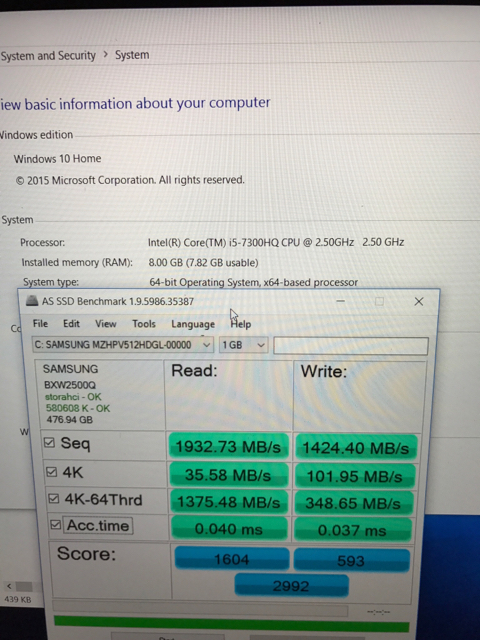The height and width of the screenshot is (640, 480).
Task: Click the left scroll arrow in System window
Action: pos(9,587)
